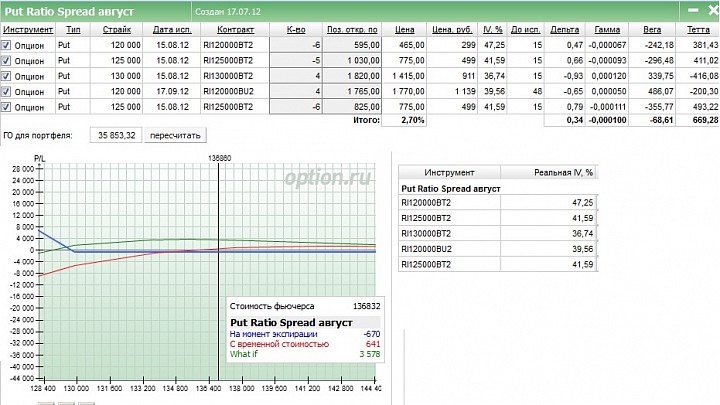Viewport: 720px width, 405px height.
Task: Sort by the К-во column header
Action: click(296, 29)
